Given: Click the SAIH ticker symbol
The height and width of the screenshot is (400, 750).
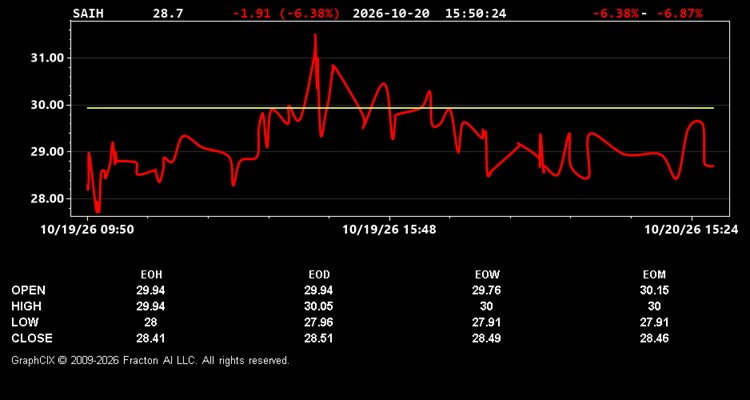Looking at the screenshot, I should tap(86, 13).
